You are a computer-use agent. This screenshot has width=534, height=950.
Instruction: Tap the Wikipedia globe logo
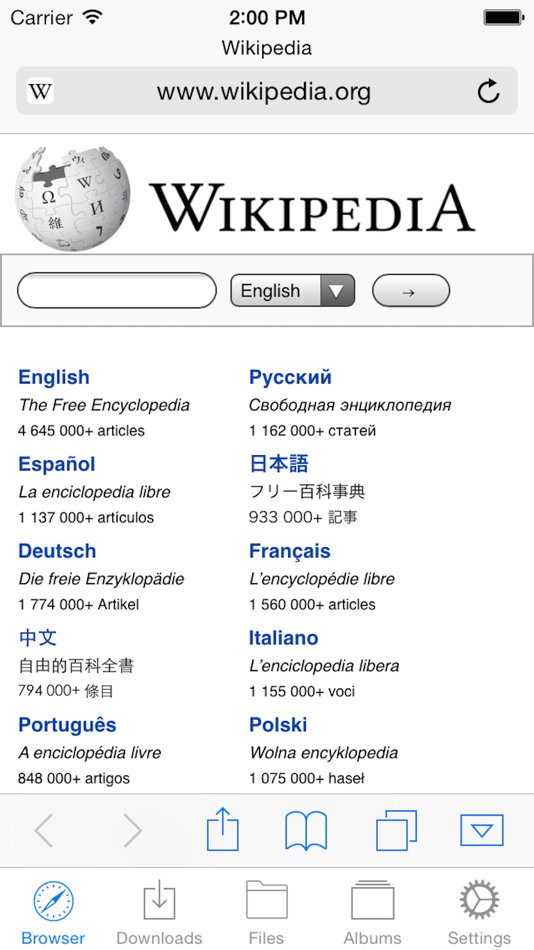tap(72, 199)
